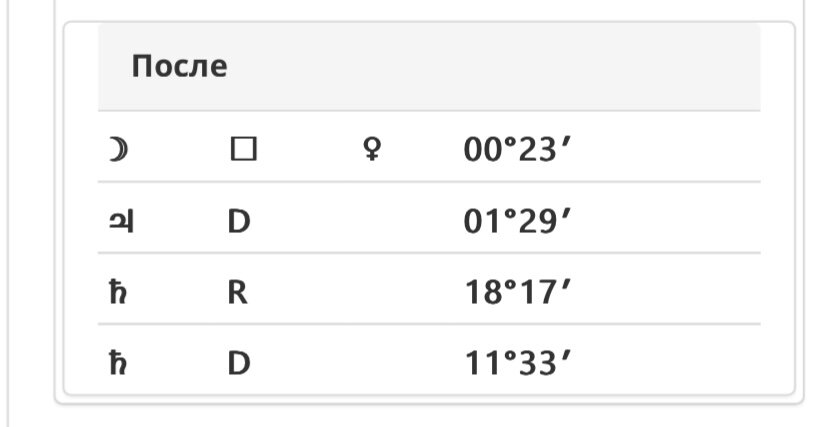Select the D marker beside Jupiter
The width and height of the screenshot is (828, 427).
pyautogui.click(x=239, y=222)
